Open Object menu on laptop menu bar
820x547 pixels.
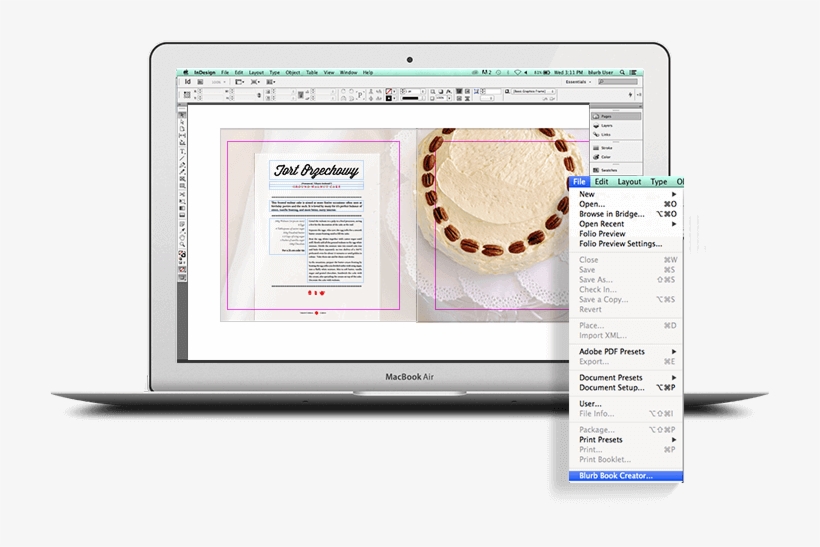(x=293, y=73)
